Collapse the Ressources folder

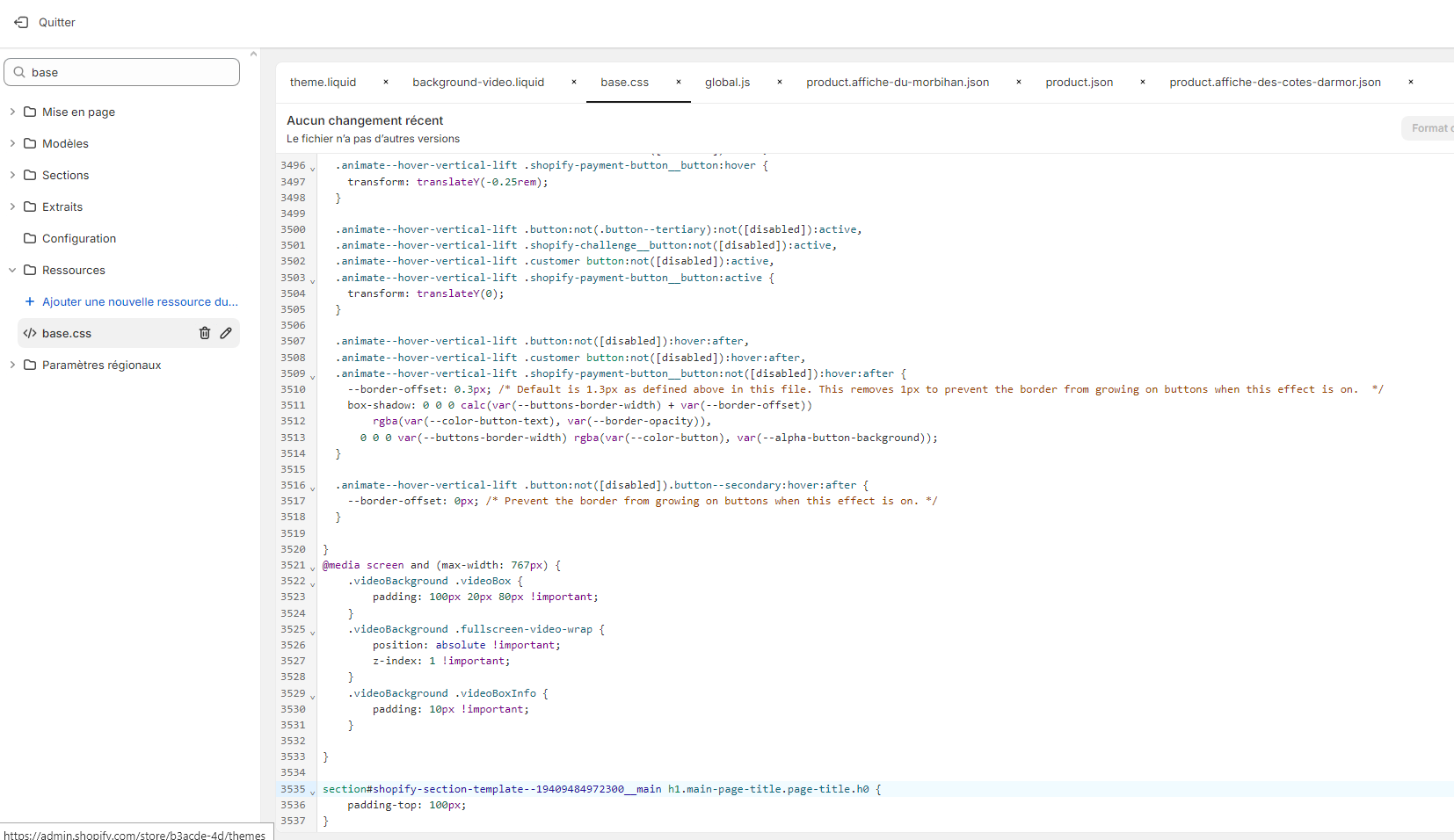pyautogui.click(x=12, y=270)
